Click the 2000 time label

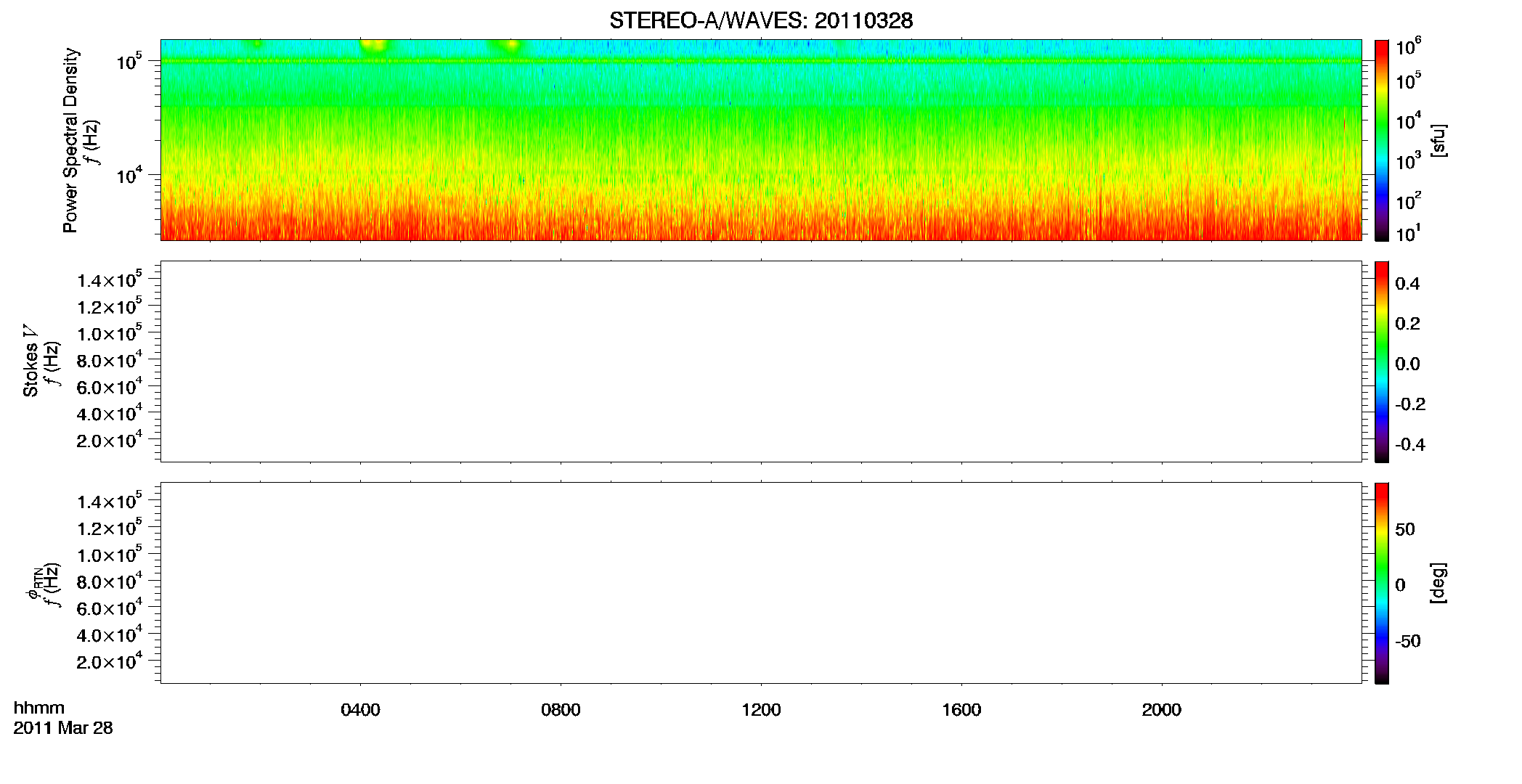[1162, 710]
